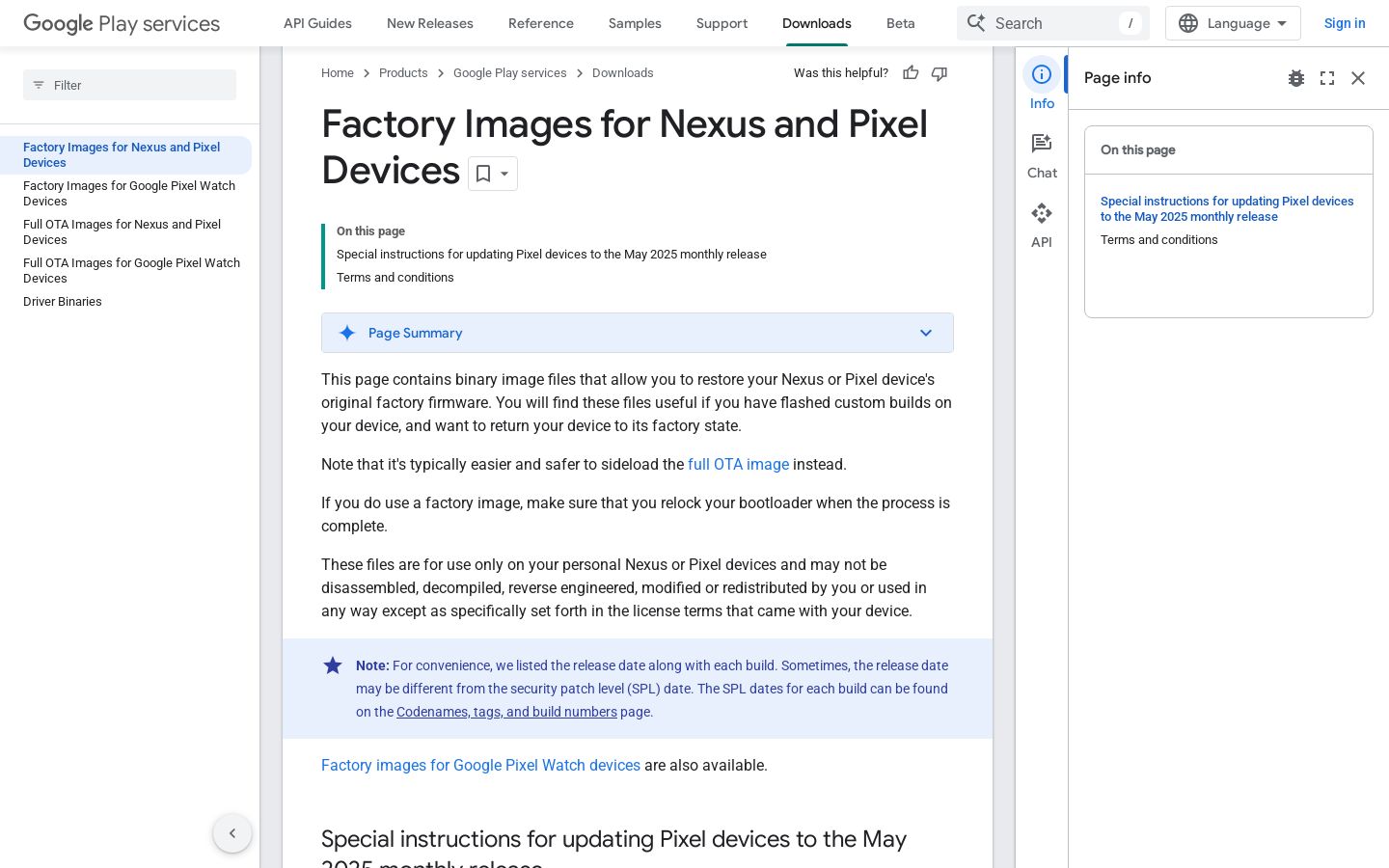Go to Google Play services breadcrumb
1389x868 pixels.
coord(510,73)
